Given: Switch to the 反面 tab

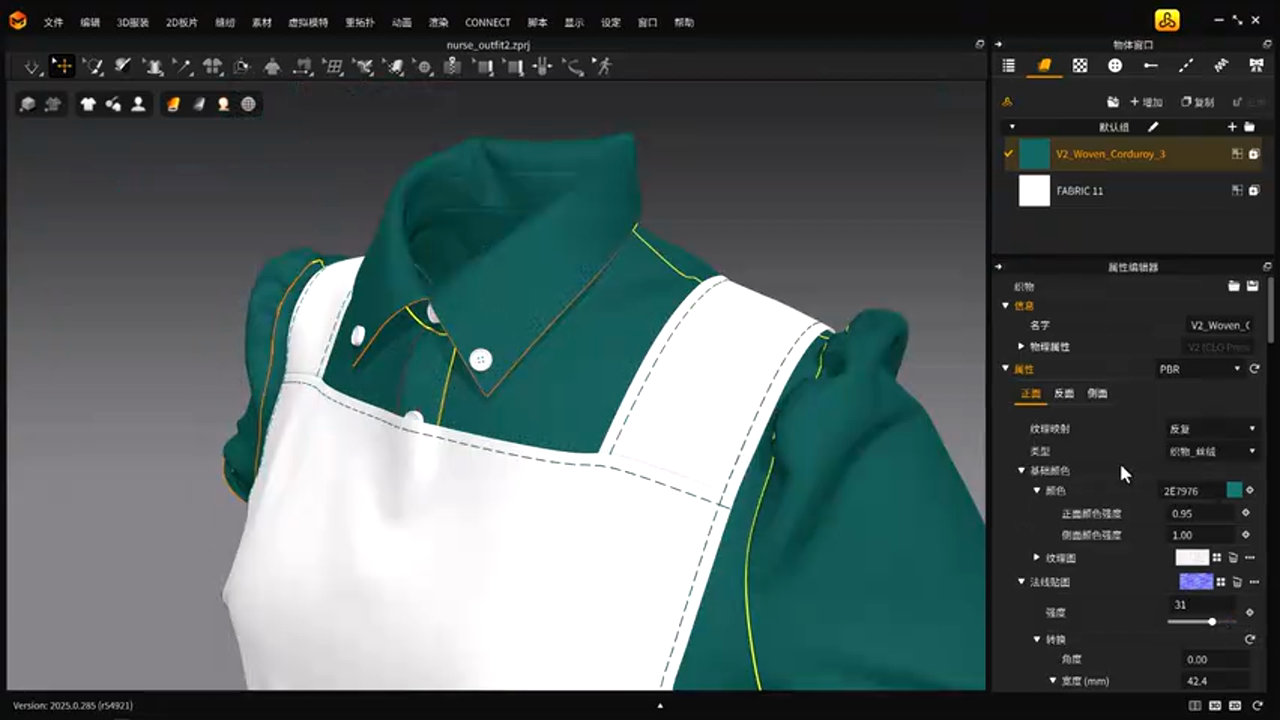Looking at the screenshot, I should 1063,393.
